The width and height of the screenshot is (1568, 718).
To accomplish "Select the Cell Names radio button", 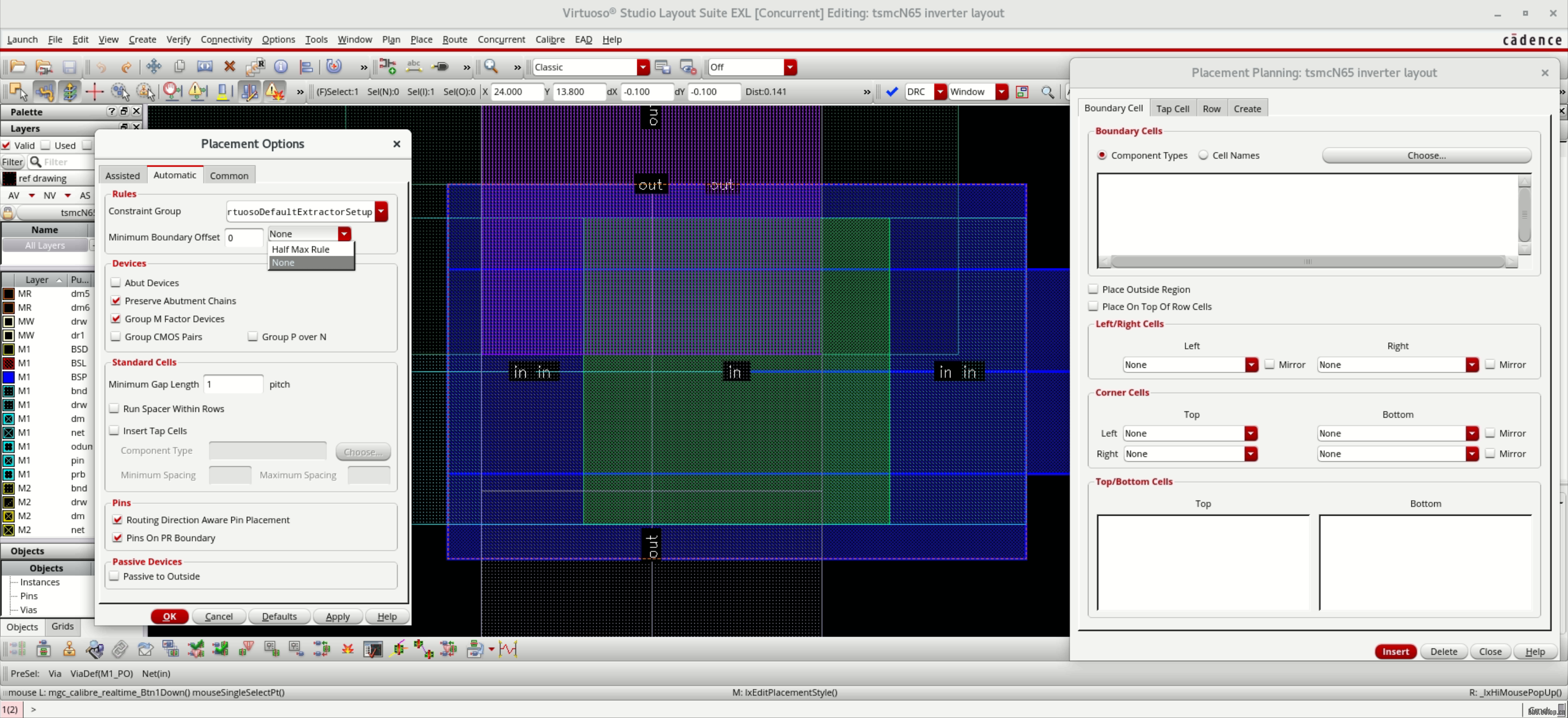I will 1203,155.
